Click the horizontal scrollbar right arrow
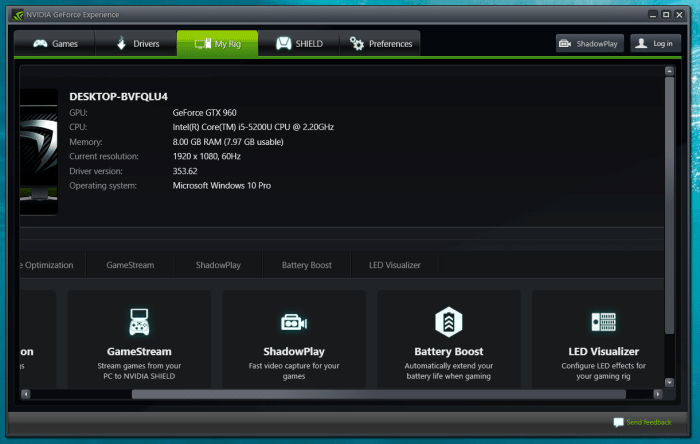700x444 pixels. coord(658,394)
